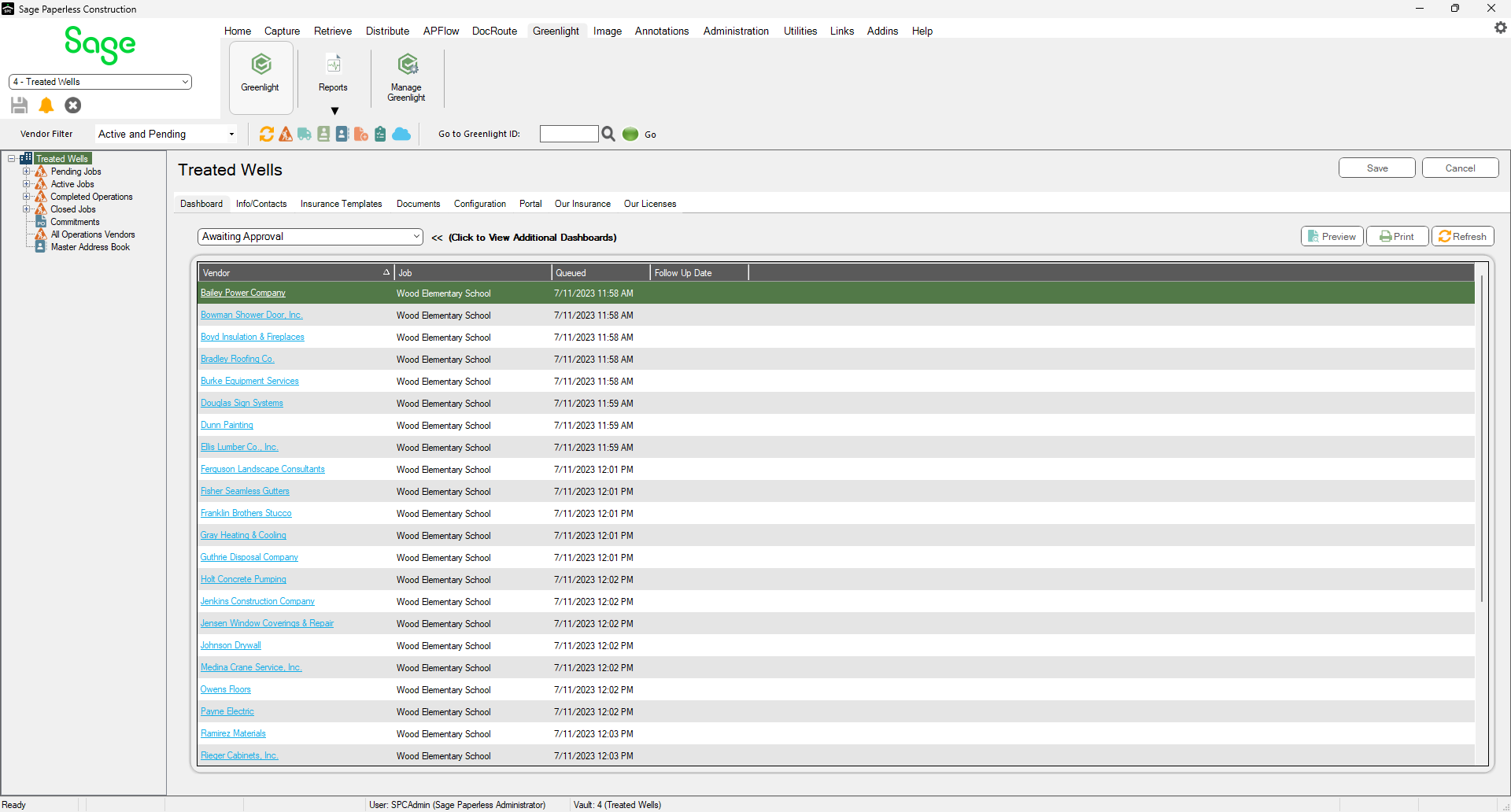Expand the Active Jobs tree node

click(26, 184)
